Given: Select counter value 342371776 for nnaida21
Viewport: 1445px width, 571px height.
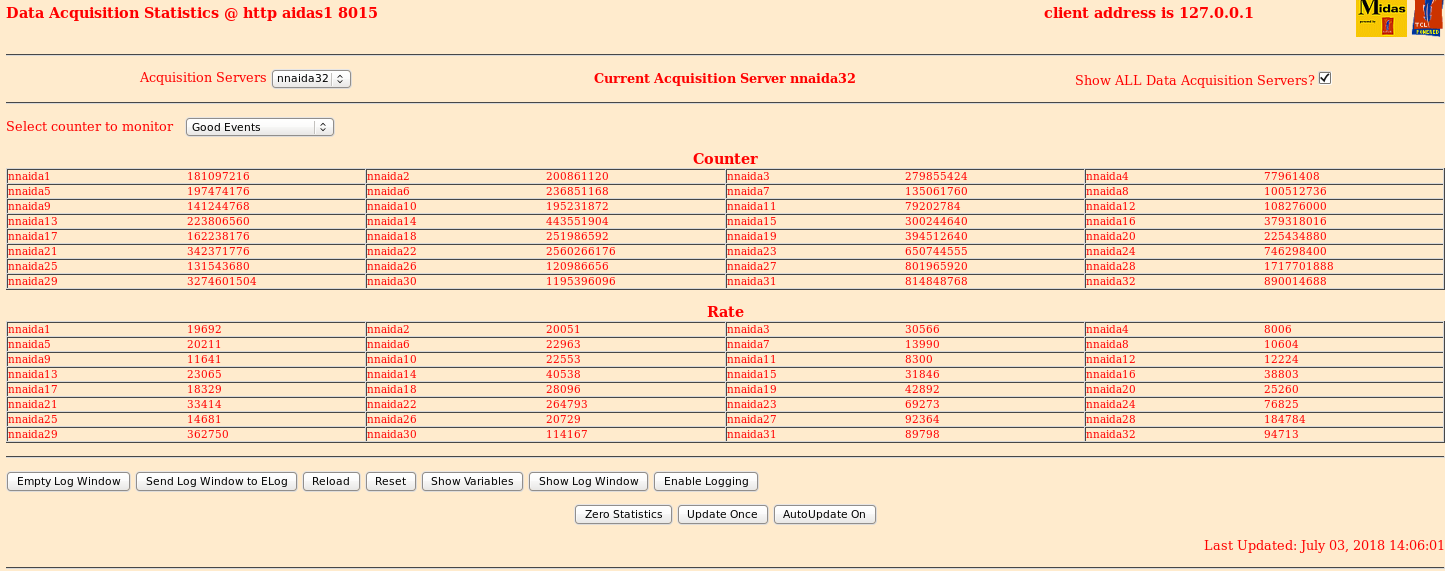Looking at the screenshot, I should pos(218,251).
